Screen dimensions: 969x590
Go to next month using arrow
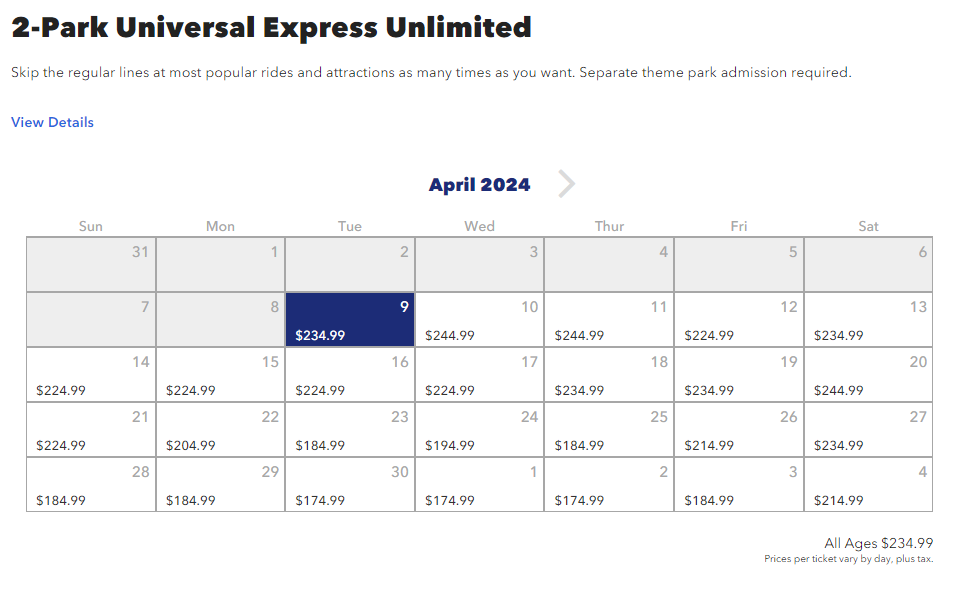point(567,184)
